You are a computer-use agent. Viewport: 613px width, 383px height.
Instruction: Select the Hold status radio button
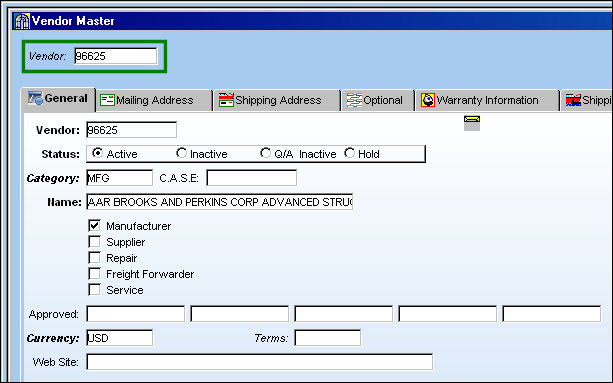(349, 153)
